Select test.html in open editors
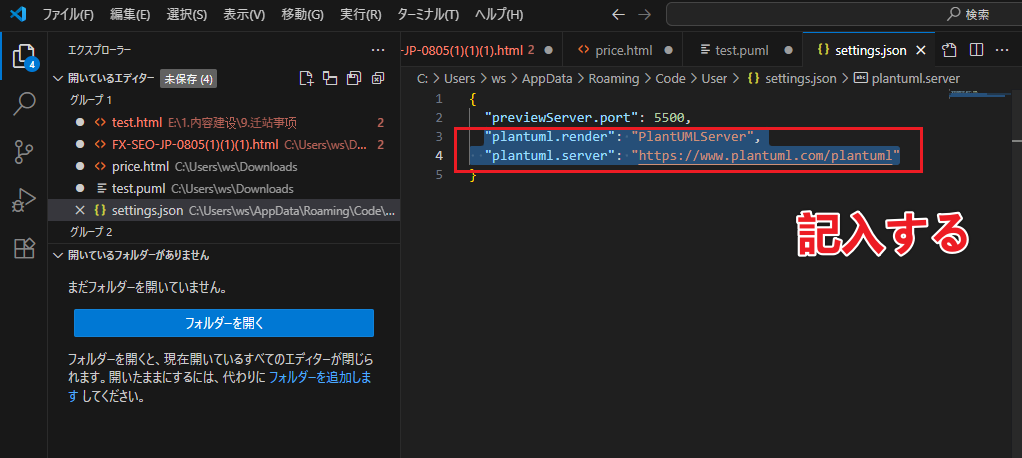 [x=224, y=122]
